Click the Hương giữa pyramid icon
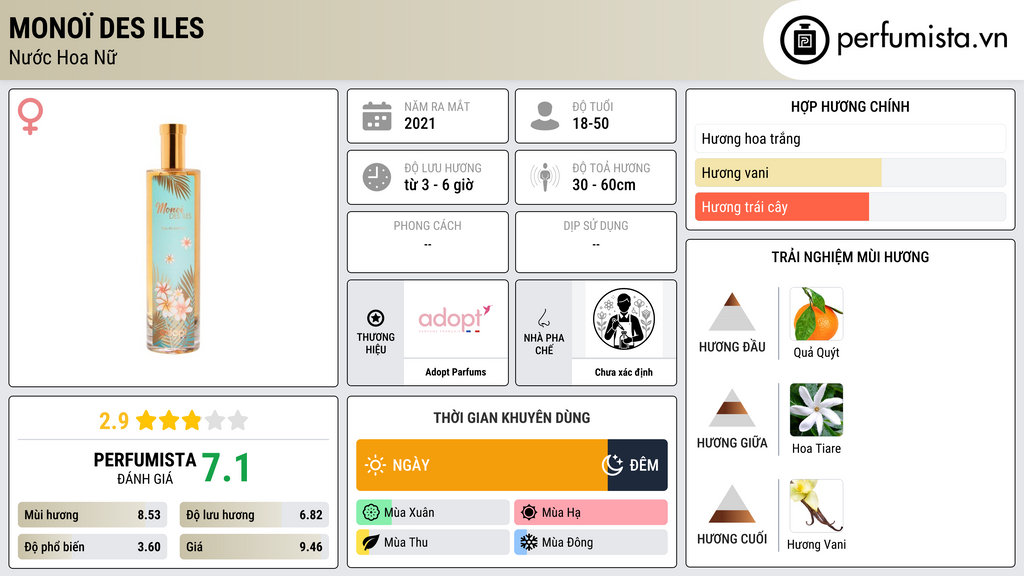 click(x=732, y=408)
